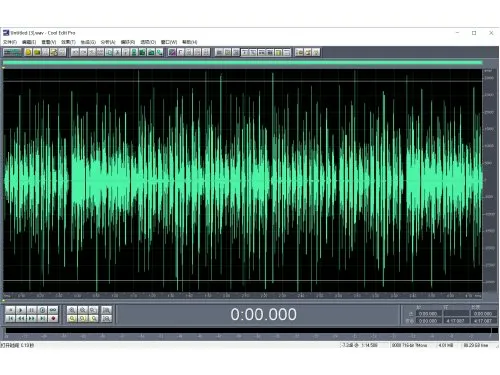This screenshot has width=500, height=375.
Task: Toggle the Play Looped infinity button
Action: pyautogui.click(x=53, y=310)
